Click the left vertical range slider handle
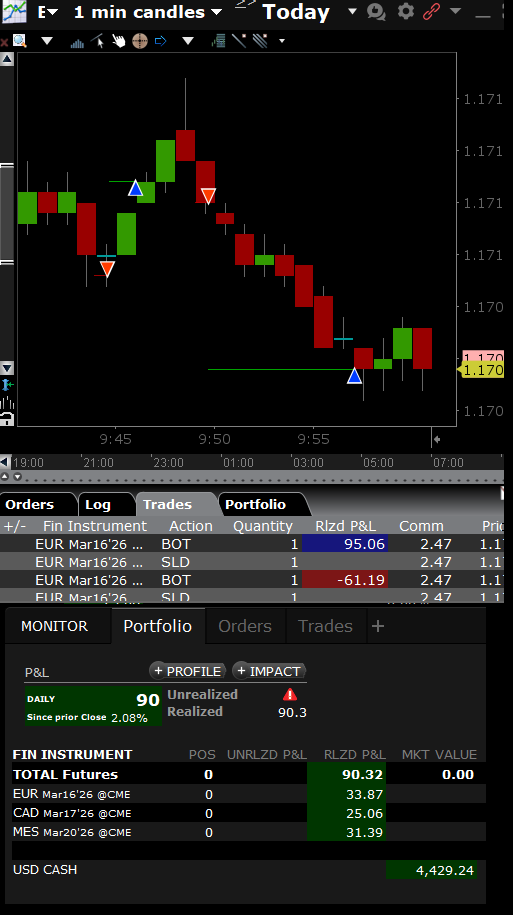This screenshot has width=513, height=915. point(6,215)
